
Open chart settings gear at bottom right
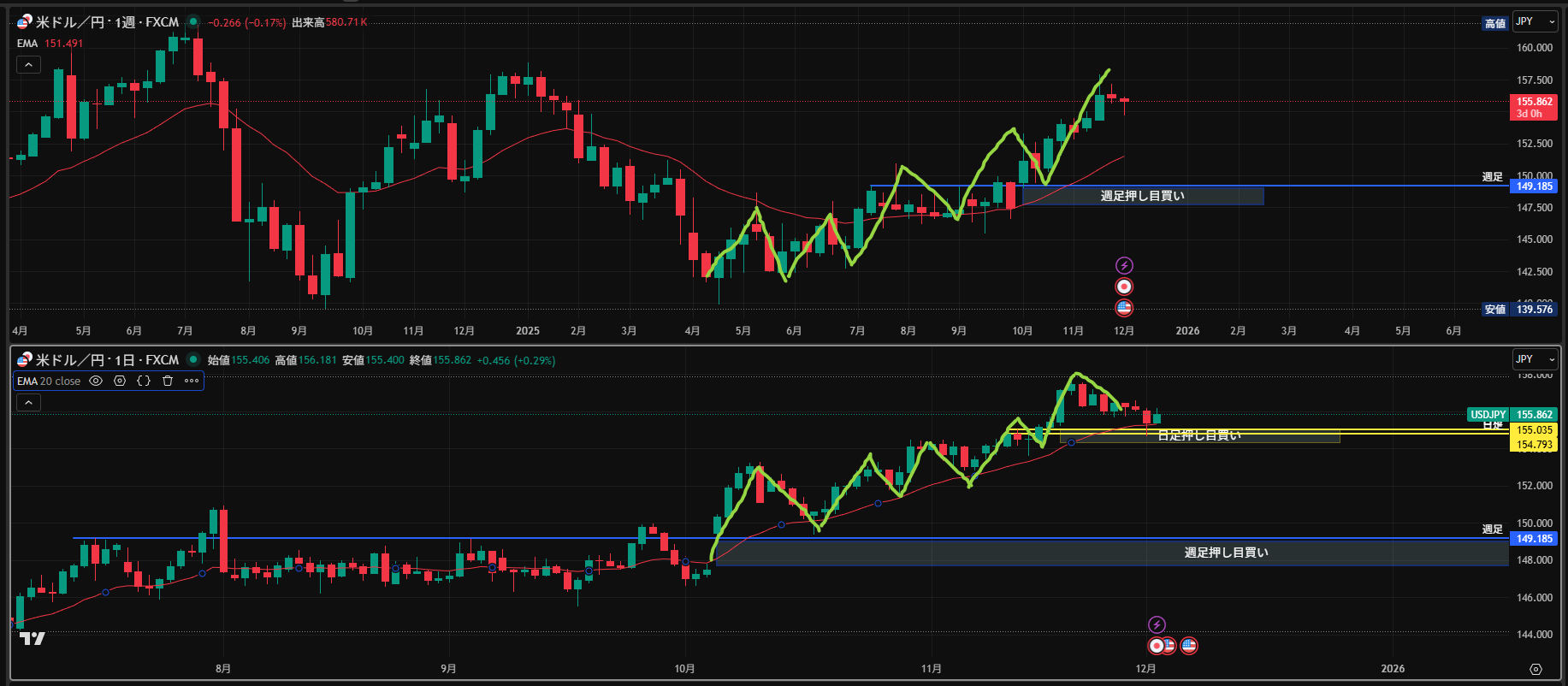1535,669
